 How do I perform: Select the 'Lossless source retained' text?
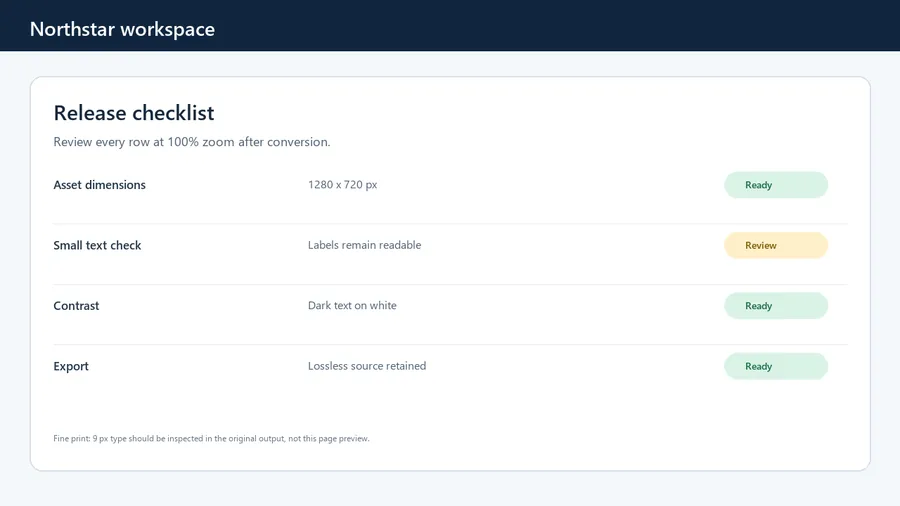(367, 366)
